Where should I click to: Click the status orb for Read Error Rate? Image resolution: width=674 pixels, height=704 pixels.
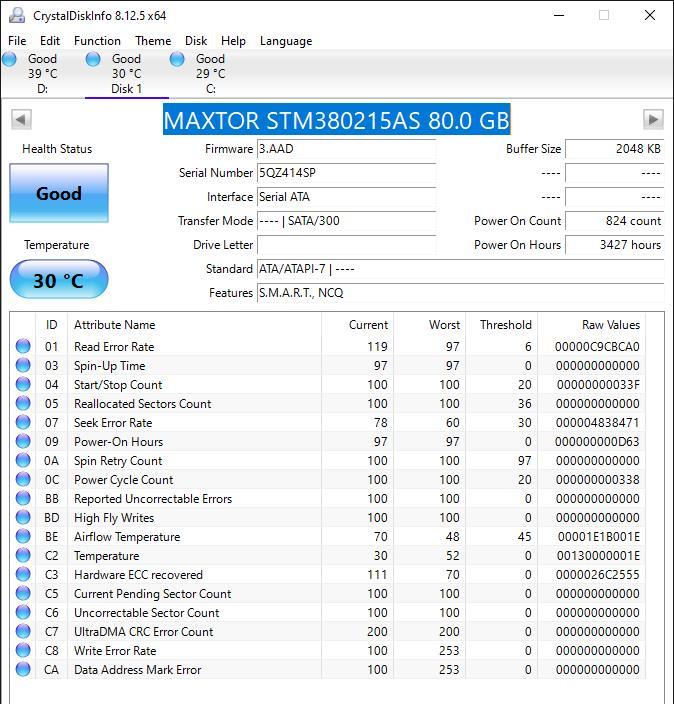(x=23, y=346)
